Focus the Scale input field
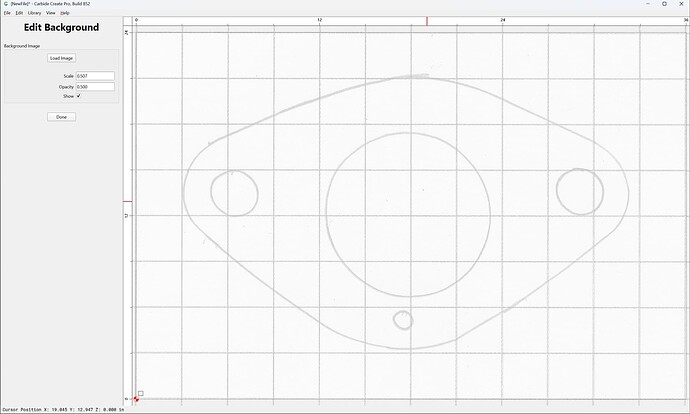The width and height of the screenshot is (690, 414). [95, 76]
